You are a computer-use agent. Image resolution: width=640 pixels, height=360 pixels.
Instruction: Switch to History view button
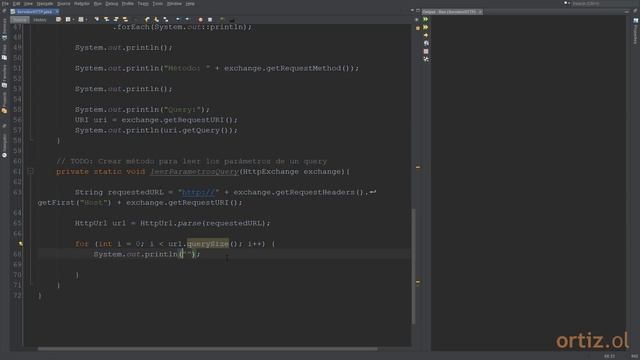tap(40, 20)
